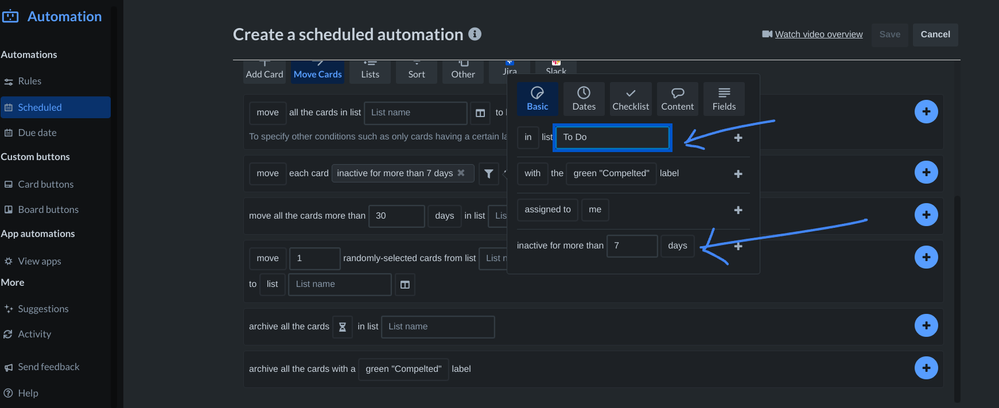Viewport: 999px width, 408px height.
Task: Toggle the "list" destination option
Action: pos(272,284)
